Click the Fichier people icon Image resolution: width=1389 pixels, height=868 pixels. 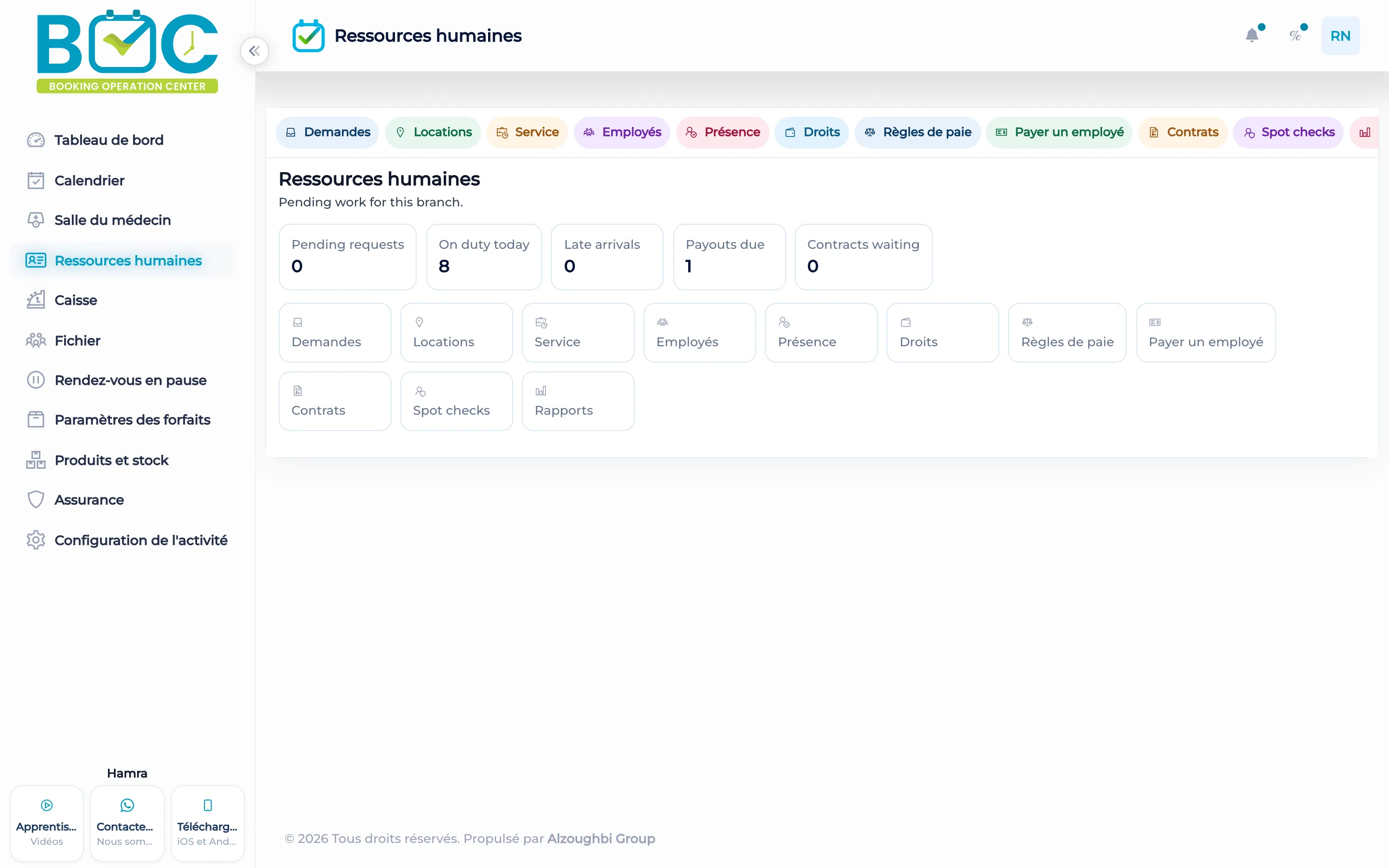pos(36,340)
